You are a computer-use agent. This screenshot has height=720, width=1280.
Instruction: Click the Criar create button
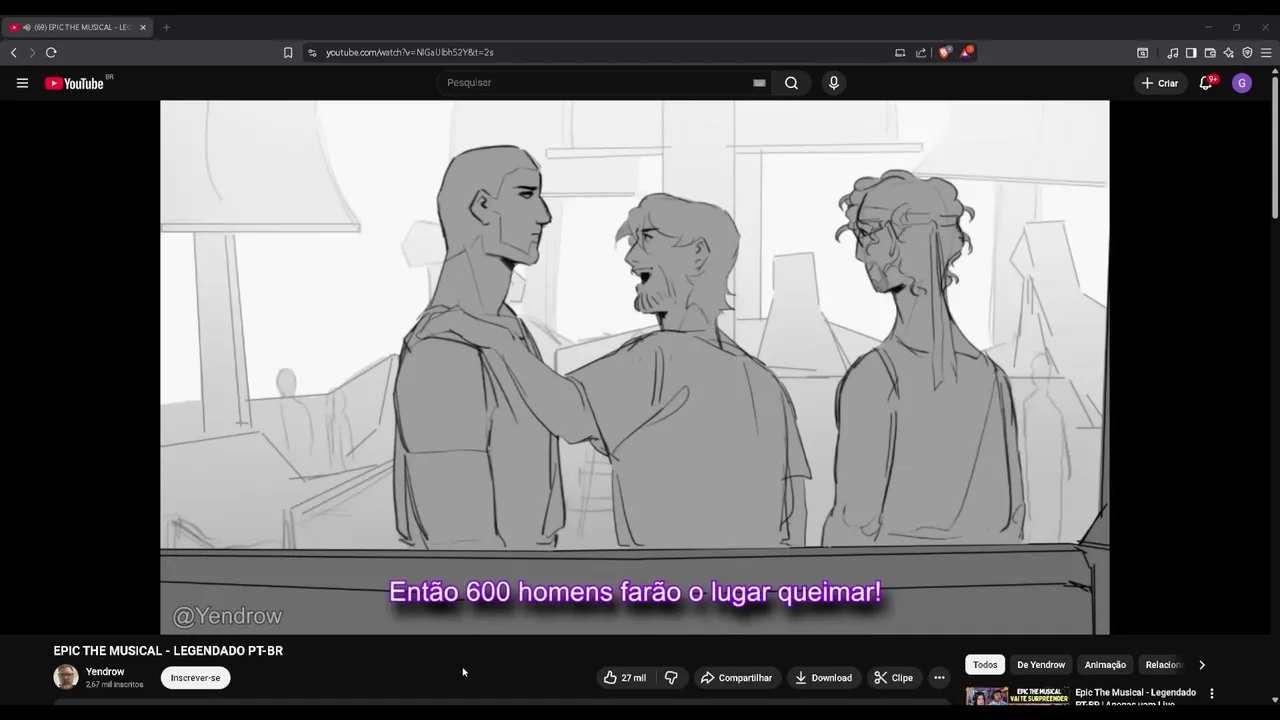(1160, 83)
